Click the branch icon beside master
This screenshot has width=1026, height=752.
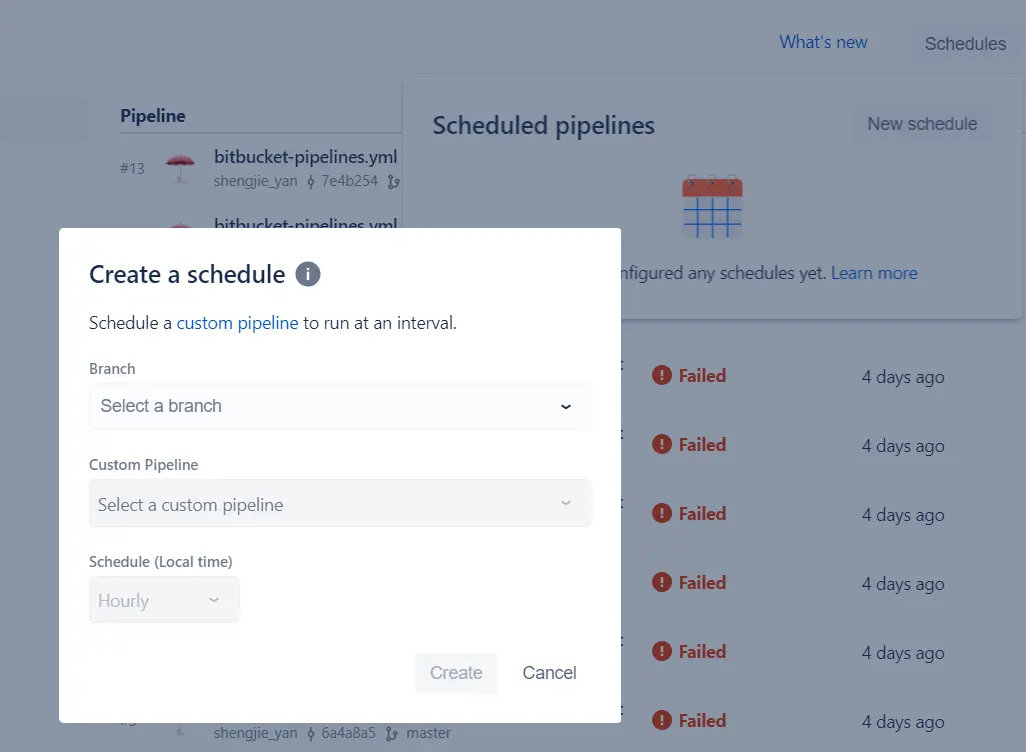click(392, 733)
